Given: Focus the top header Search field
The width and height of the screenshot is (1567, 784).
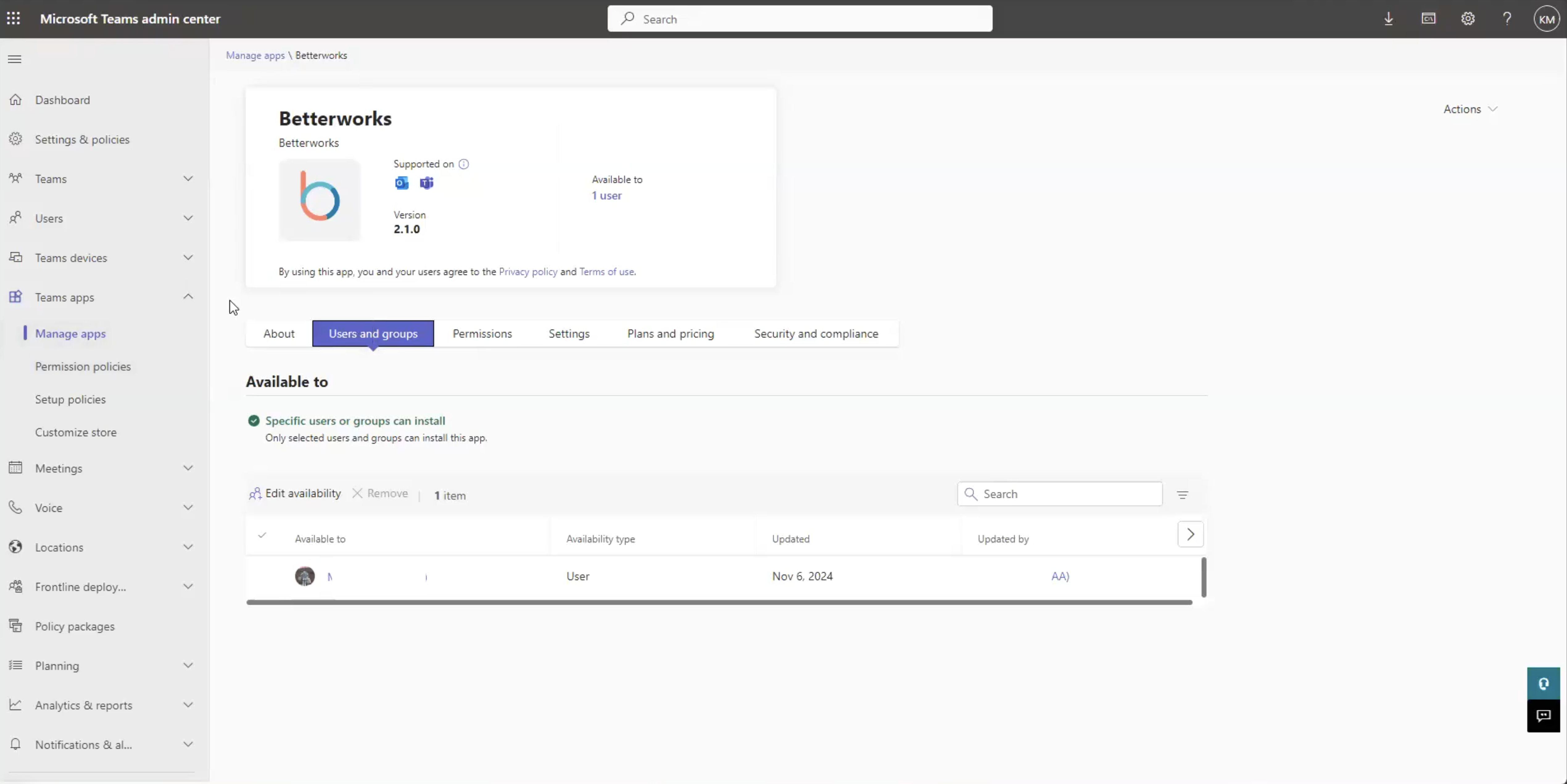Looking at the screenshot, I should tap(799, 19).
